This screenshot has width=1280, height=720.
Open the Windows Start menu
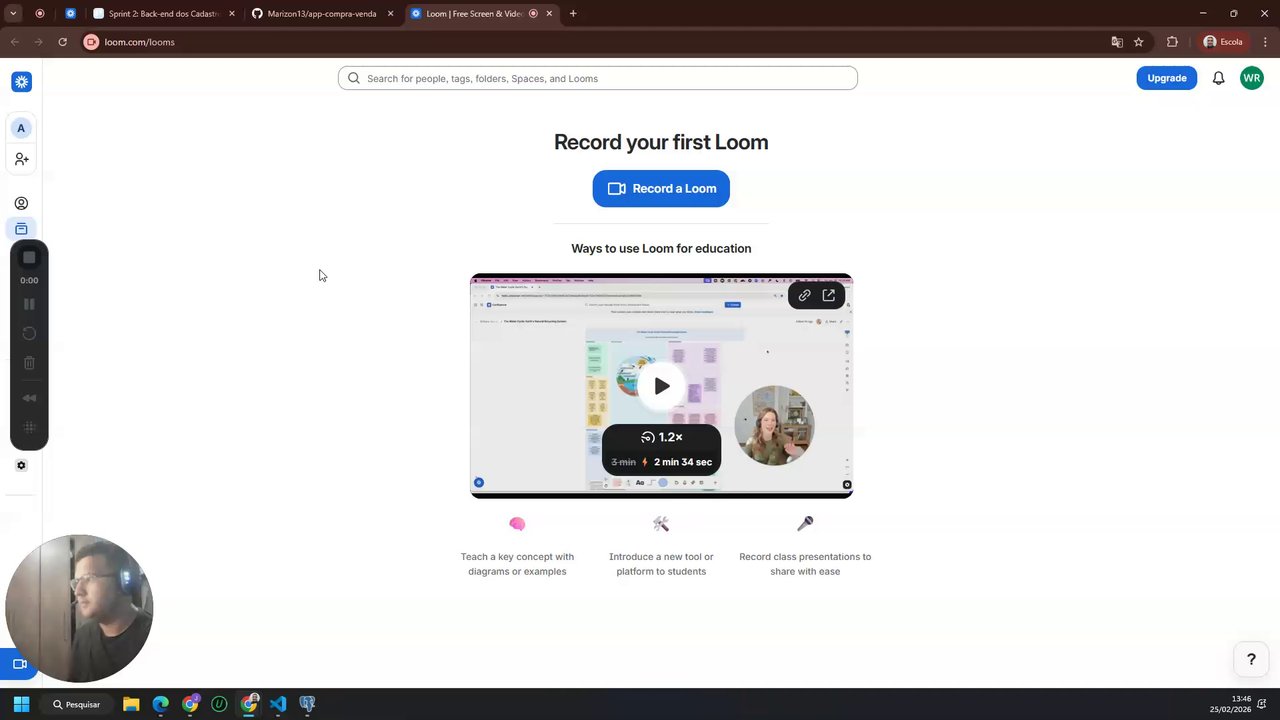(x=21, y=704)
